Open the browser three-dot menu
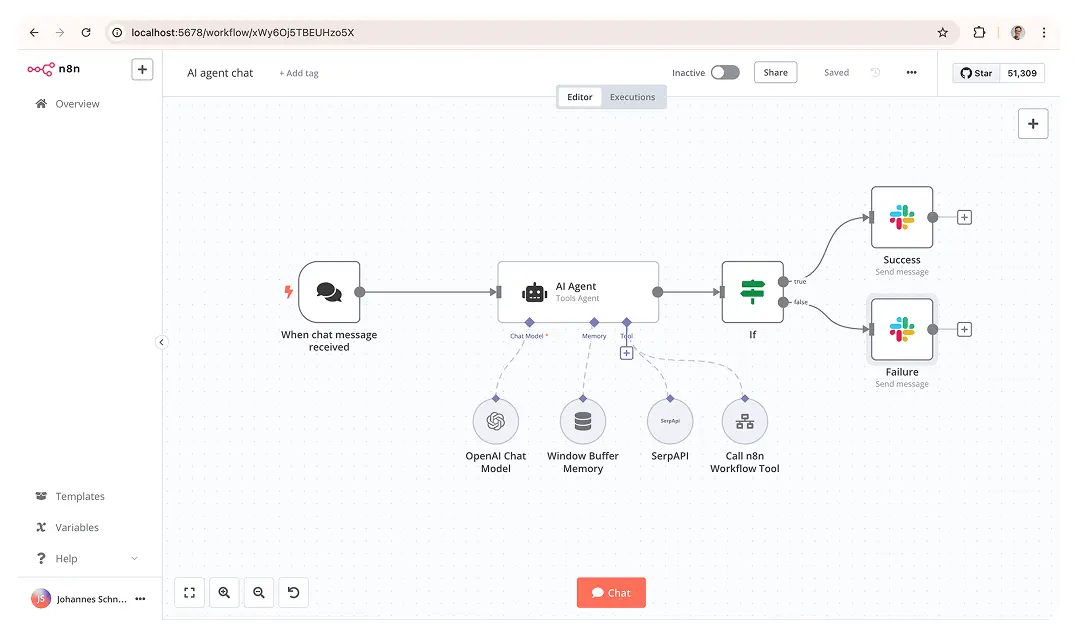The height and width of the screenshot is (635, 1077). (1044, 32)
